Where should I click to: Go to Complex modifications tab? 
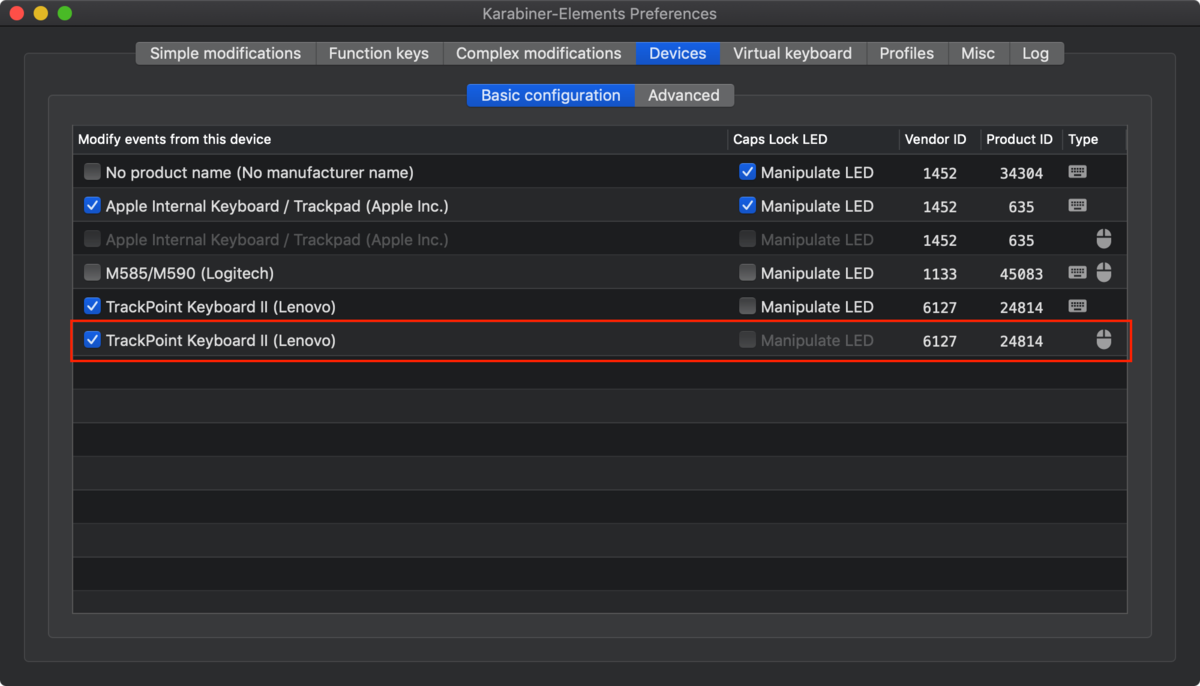[539, 53]
